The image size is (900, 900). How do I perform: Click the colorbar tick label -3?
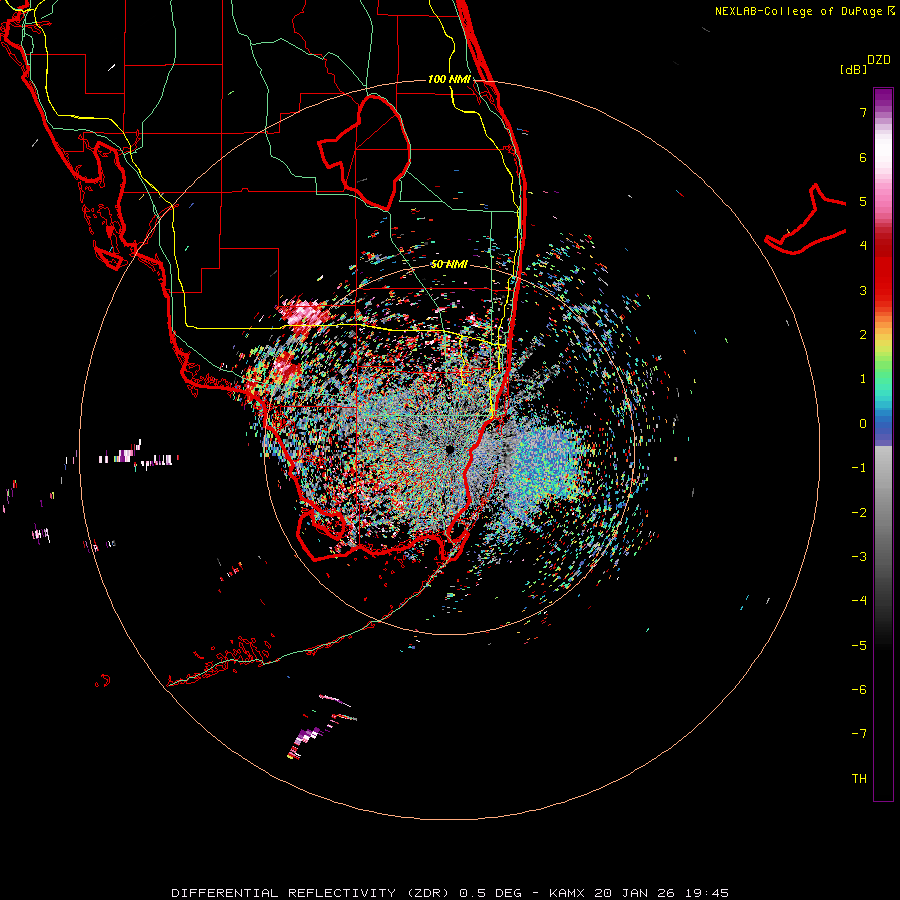tap(859, 557)
